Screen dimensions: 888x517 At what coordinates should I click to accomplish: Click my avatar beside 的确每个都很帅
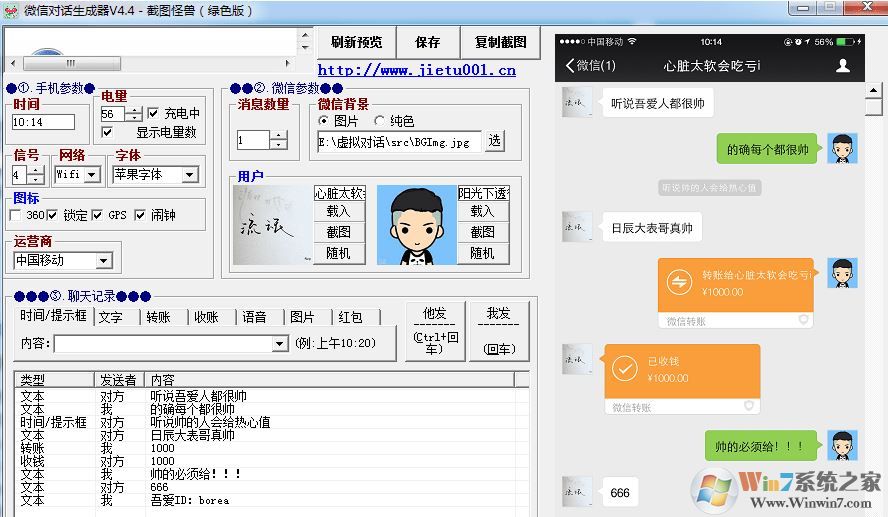click(842, 148)
